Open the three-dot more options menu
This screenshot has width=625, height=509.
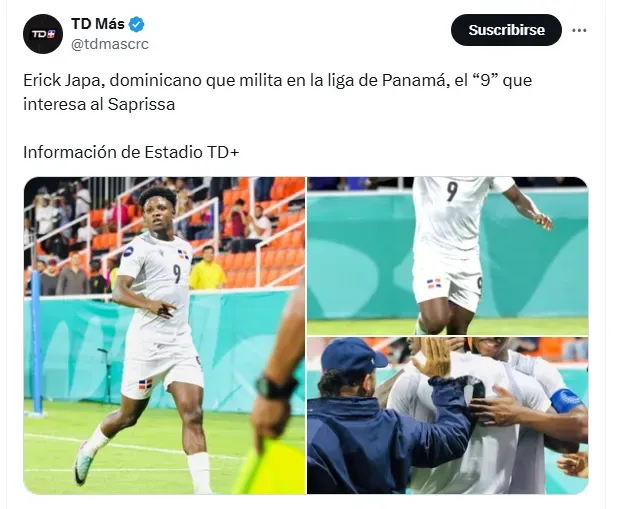click(x=579, y=30)
